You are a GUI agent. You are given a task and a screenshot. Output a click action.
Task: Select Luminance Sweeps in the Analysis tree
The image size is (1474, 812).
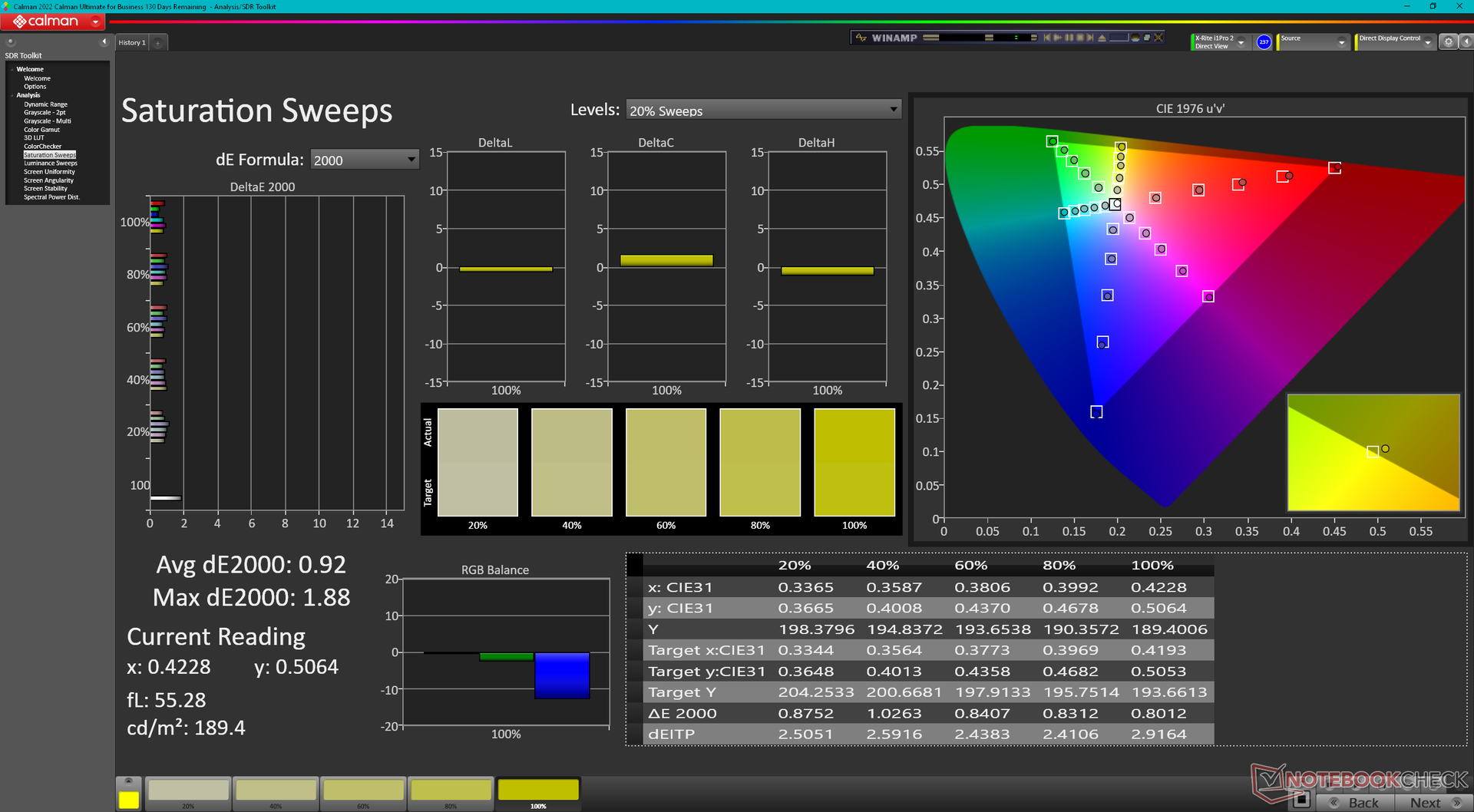coord(51,163)
